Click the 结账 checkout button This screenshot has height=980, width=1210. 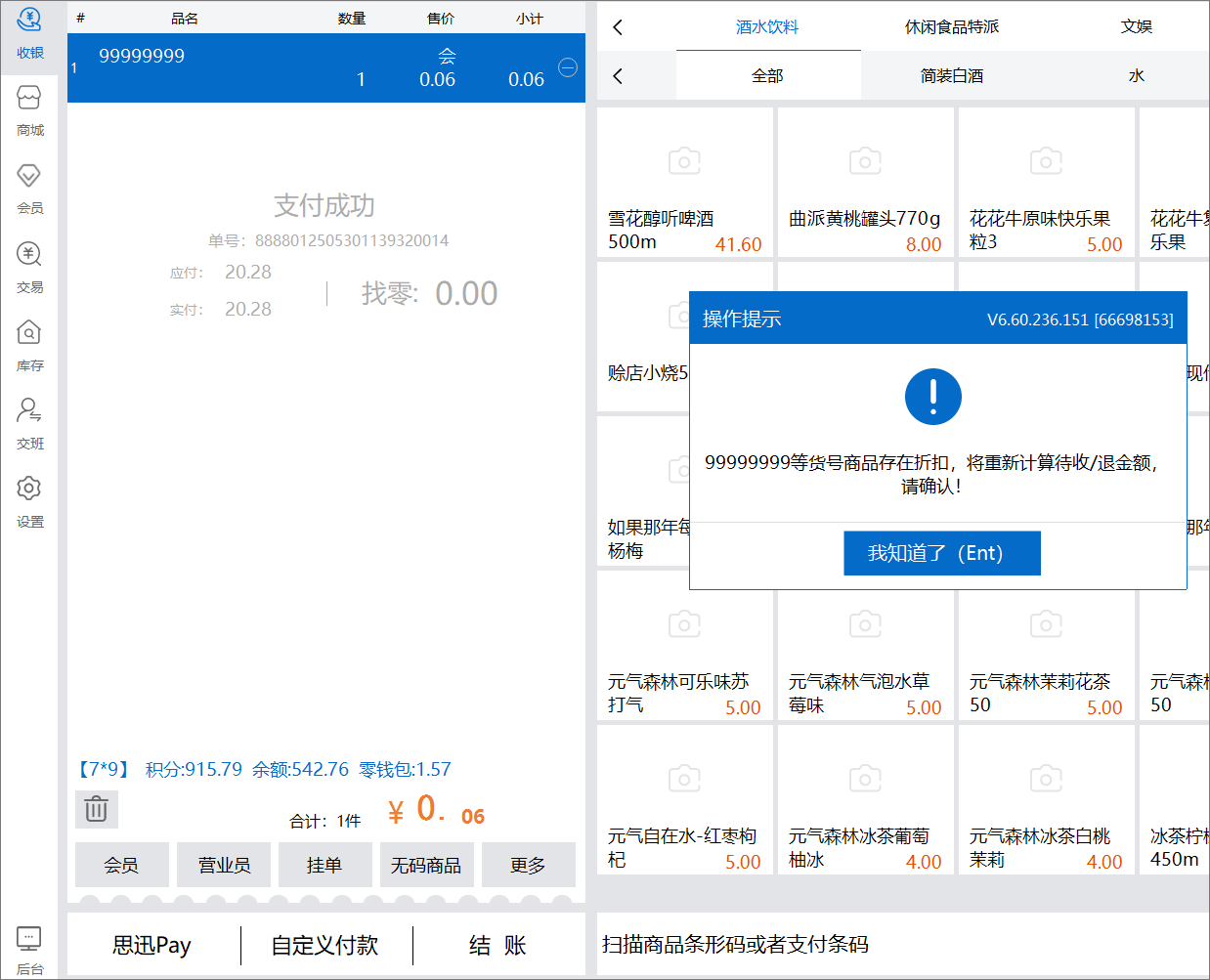(x=498, y=945)
